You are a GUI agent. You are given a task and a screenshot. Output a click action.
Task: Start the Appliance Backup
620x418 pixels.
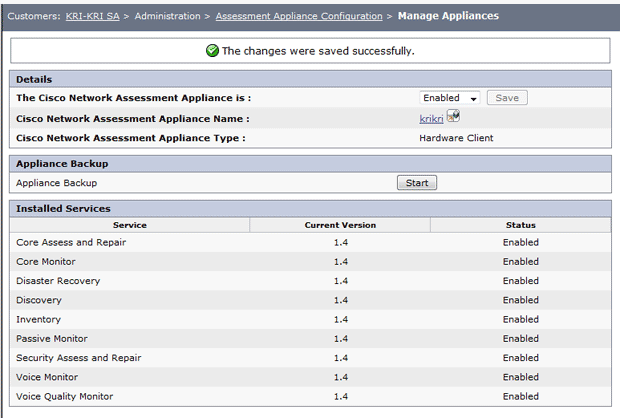[x=417, y=183]
